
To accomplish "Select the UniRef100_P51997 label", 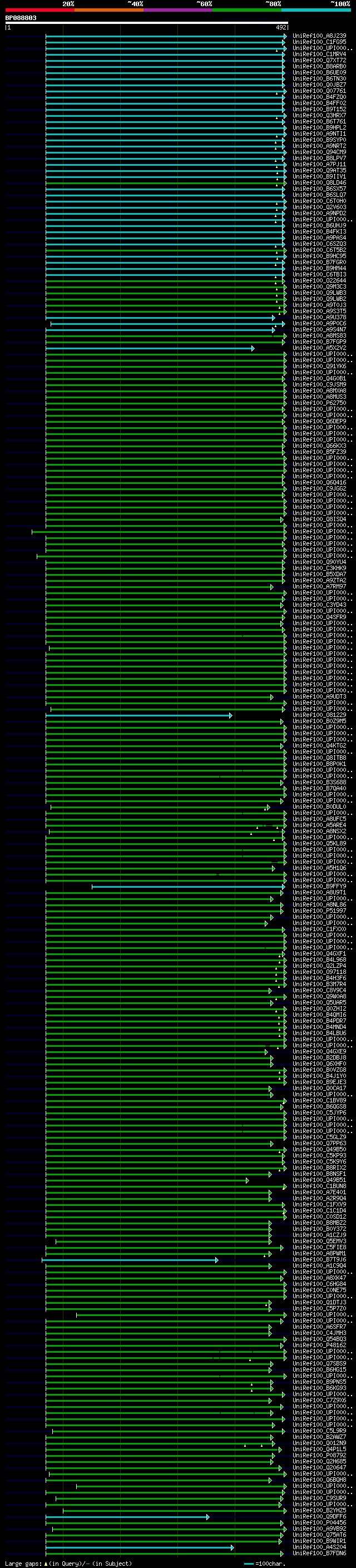I will (x=319, y=911).
